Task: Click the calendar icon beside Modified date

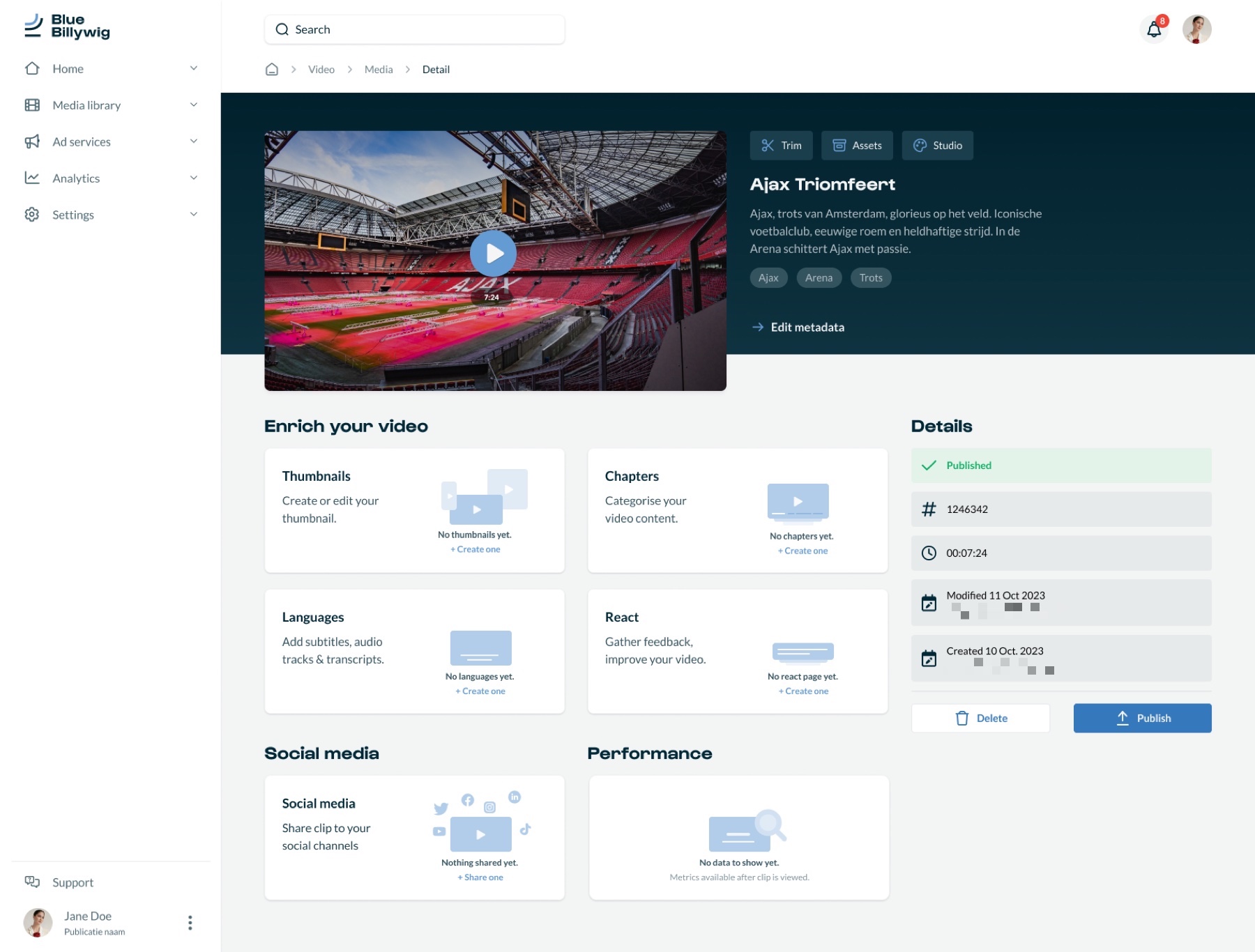Action: 929,603
